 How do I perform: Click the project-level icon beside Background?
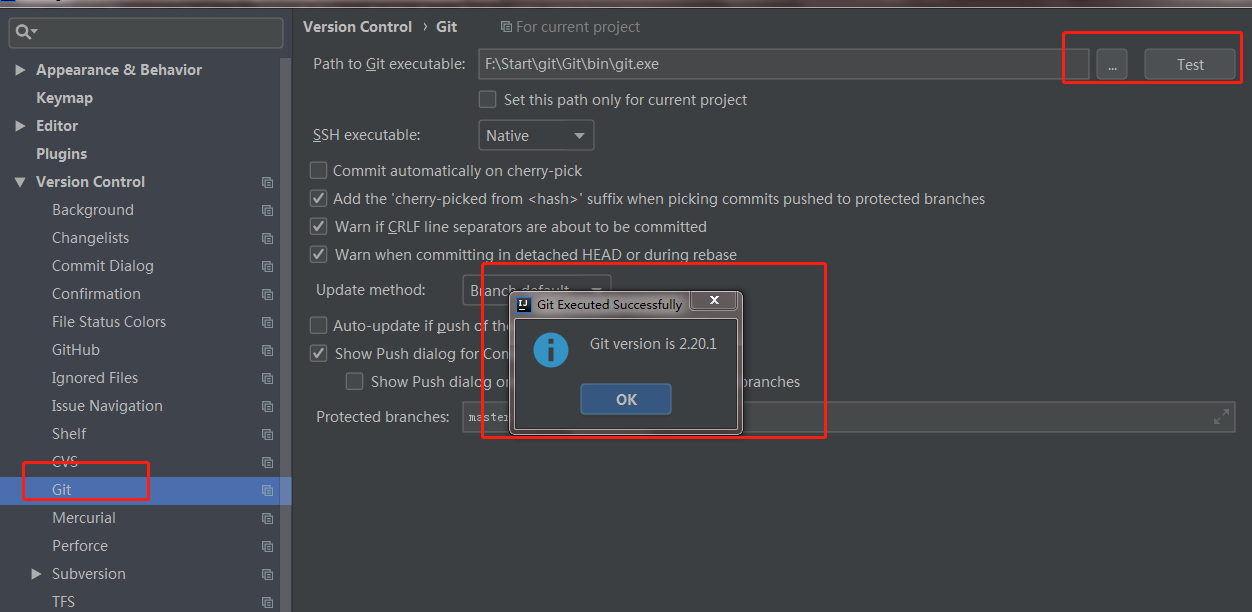coord(267,210)
